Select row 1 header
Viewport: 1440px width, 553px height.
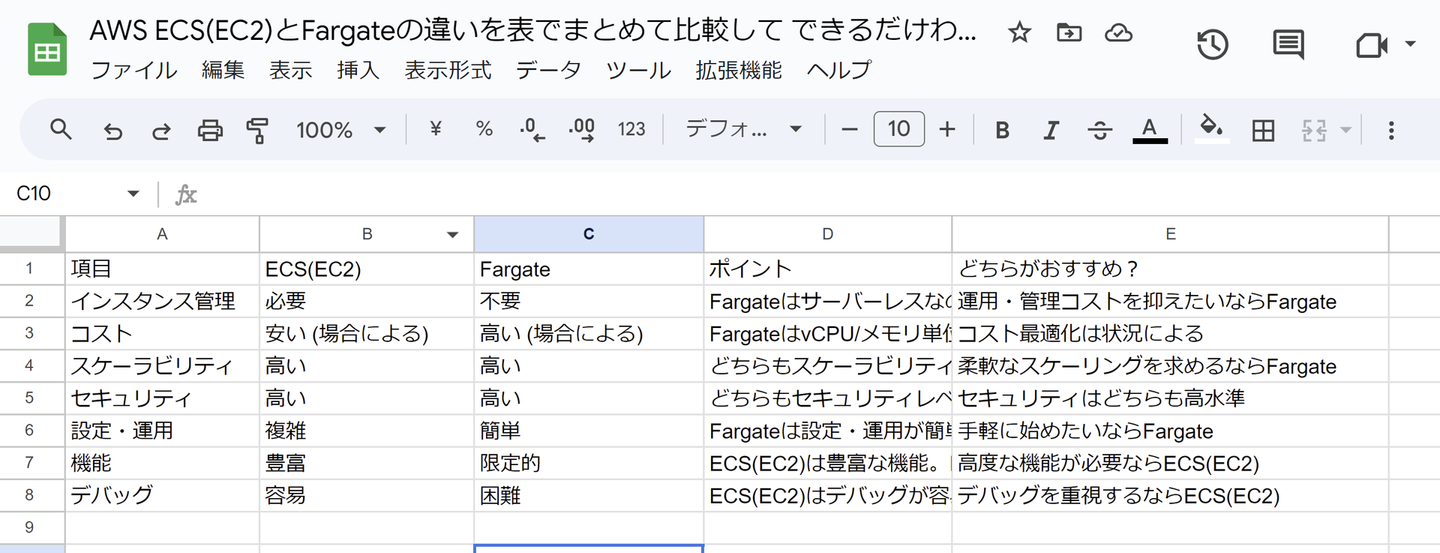click(32, 268)
